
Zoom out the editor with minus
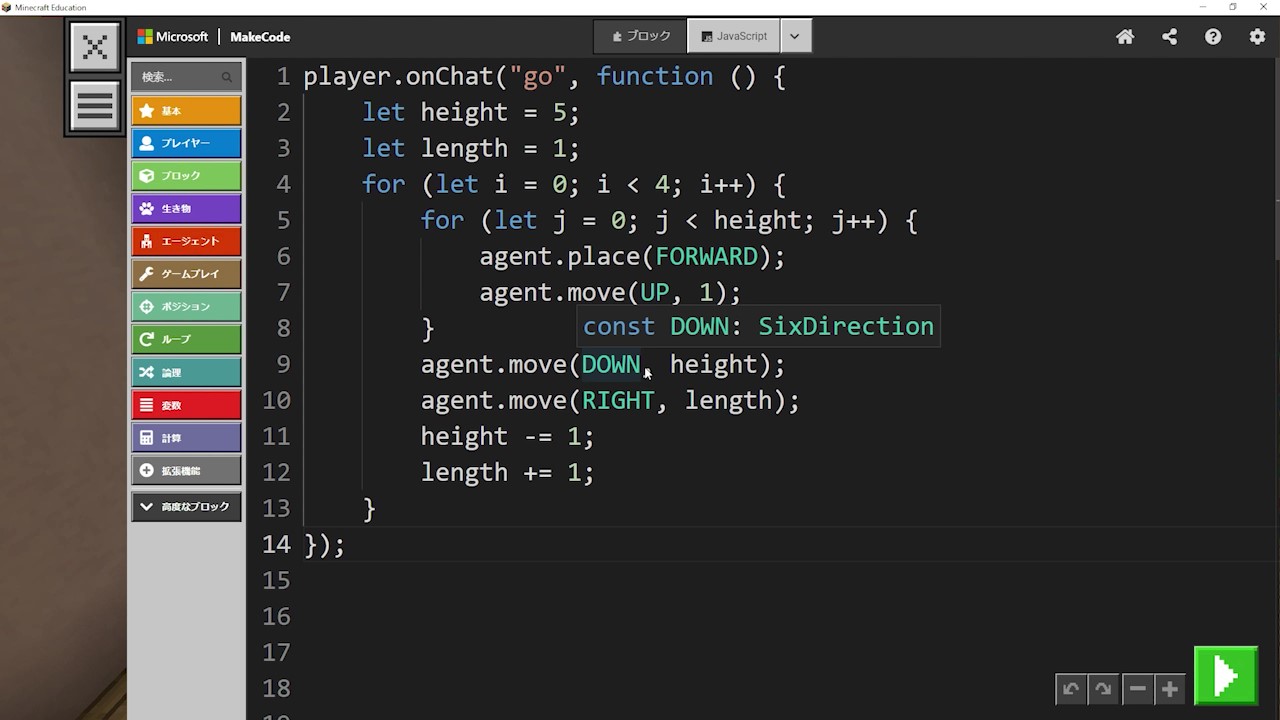[x=1137, y=689]
